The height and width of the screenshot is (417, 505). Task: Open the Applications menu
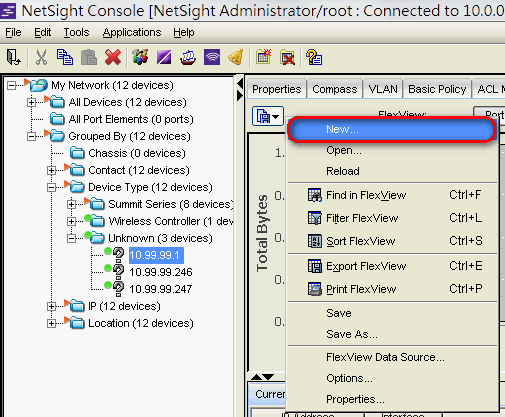(132, 32)
